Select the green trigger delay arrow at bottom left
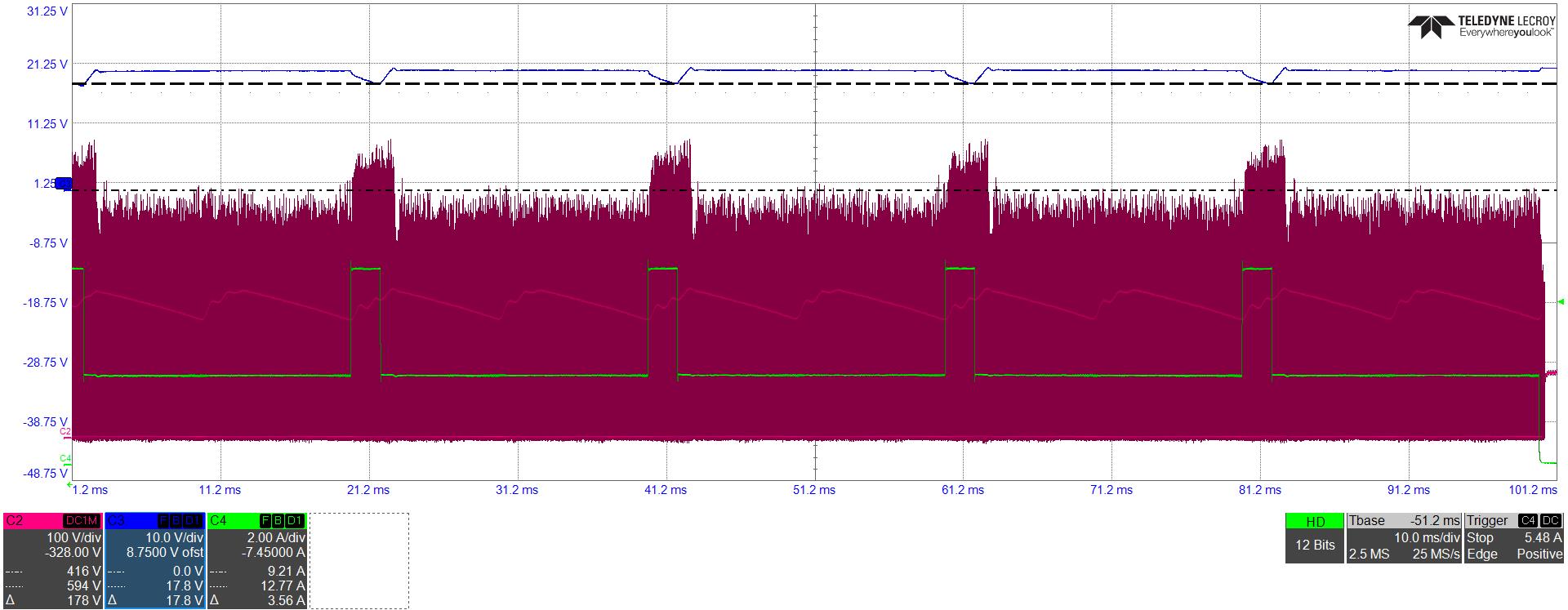Image resolution: width=1568 pixels, height=610 pixels. tap(69, 484)
